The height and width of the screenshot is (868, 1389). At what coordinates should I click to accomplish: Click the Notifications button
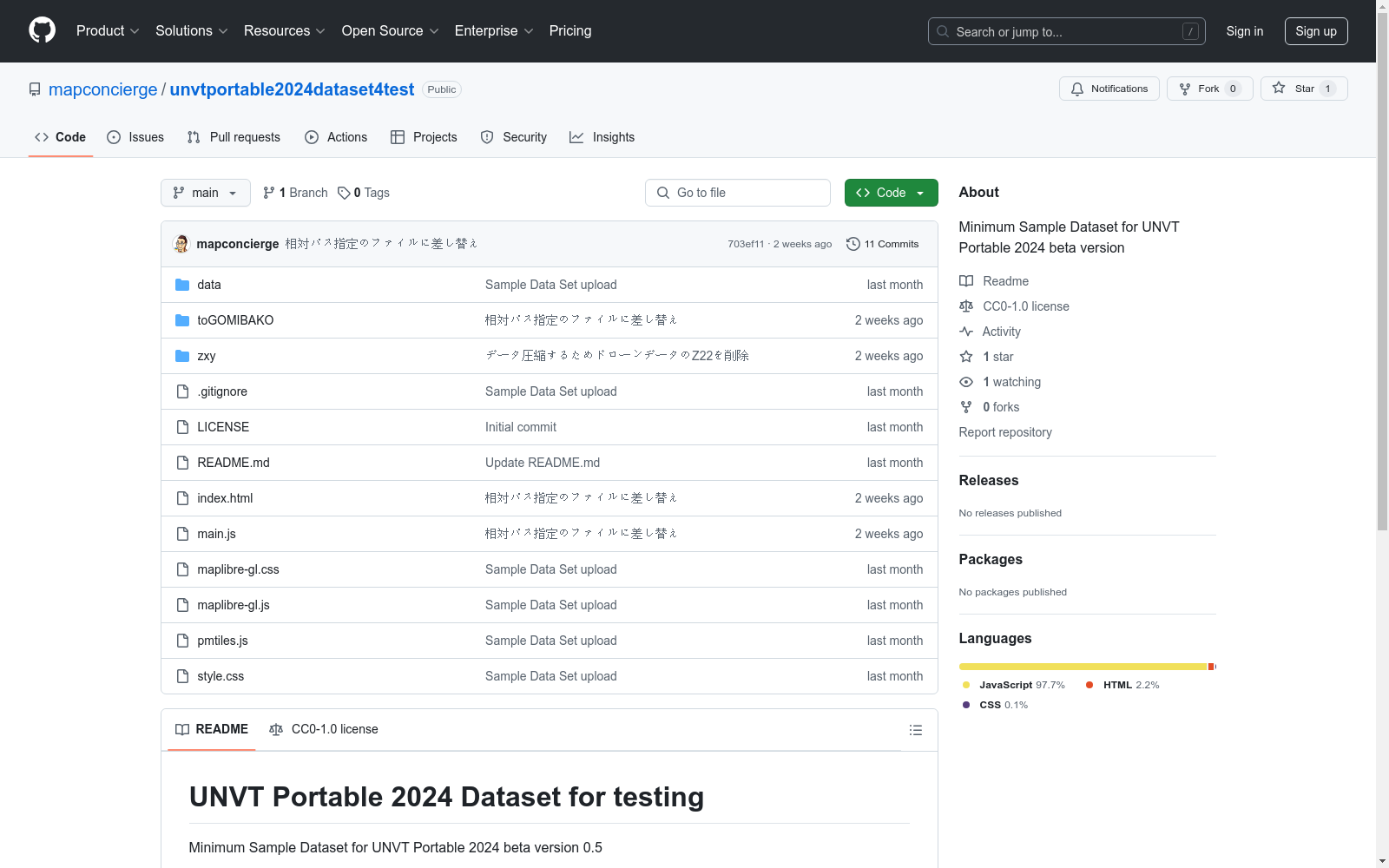(x=1109, y=89)
